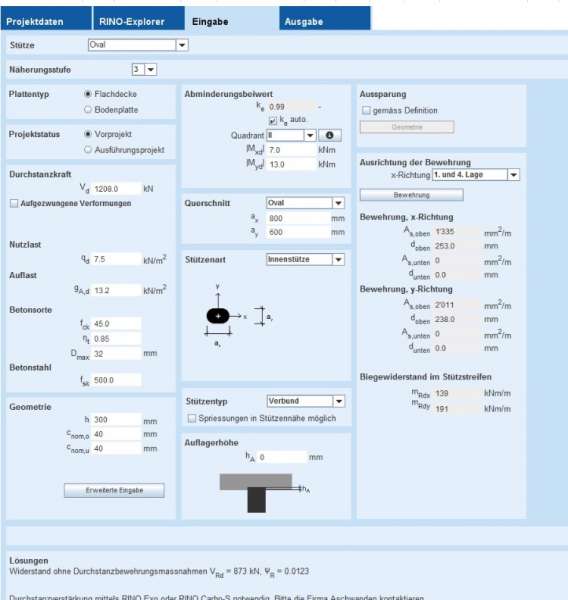
Task: Click y-Richtung As,oben value 2011
Action: coord(456,305)
